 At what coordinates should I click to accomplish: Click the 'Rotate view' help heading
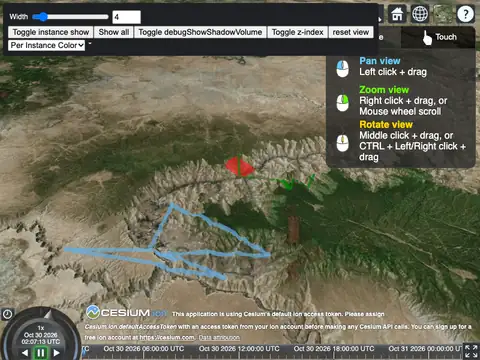point(386,125)
